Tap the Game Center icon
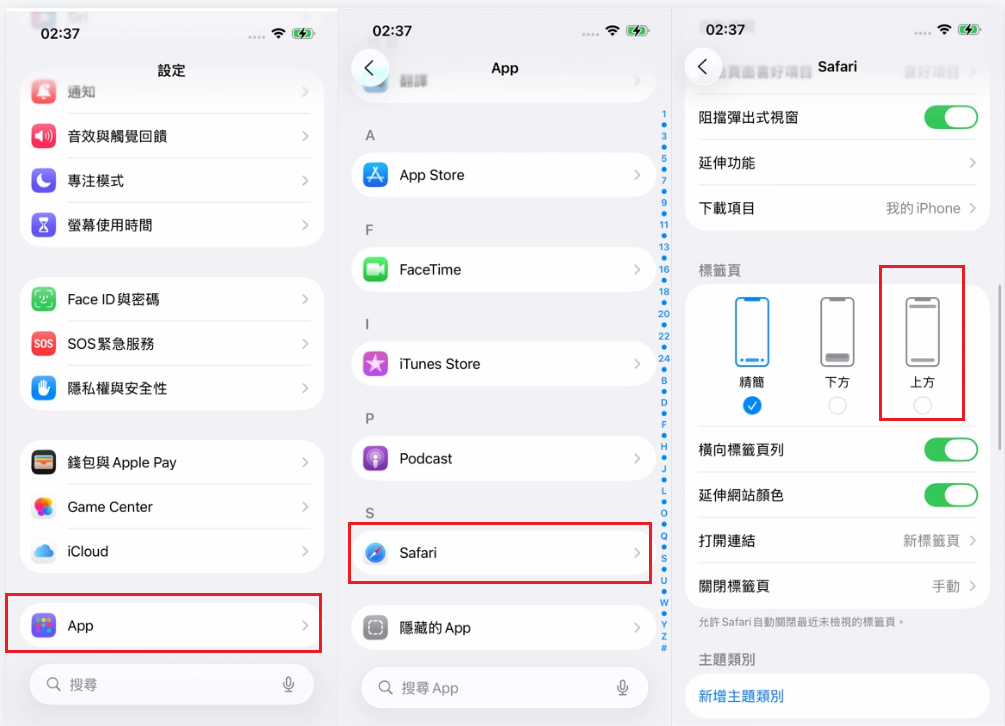The height and width of the screenshot is (726, 1005). 44,507
